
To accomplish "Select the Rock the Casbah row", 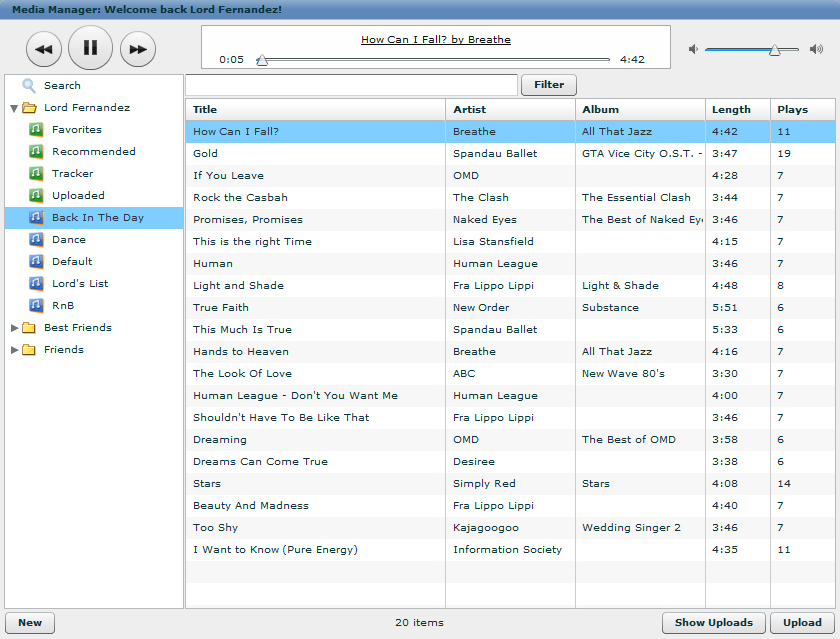I will (510, 198).
